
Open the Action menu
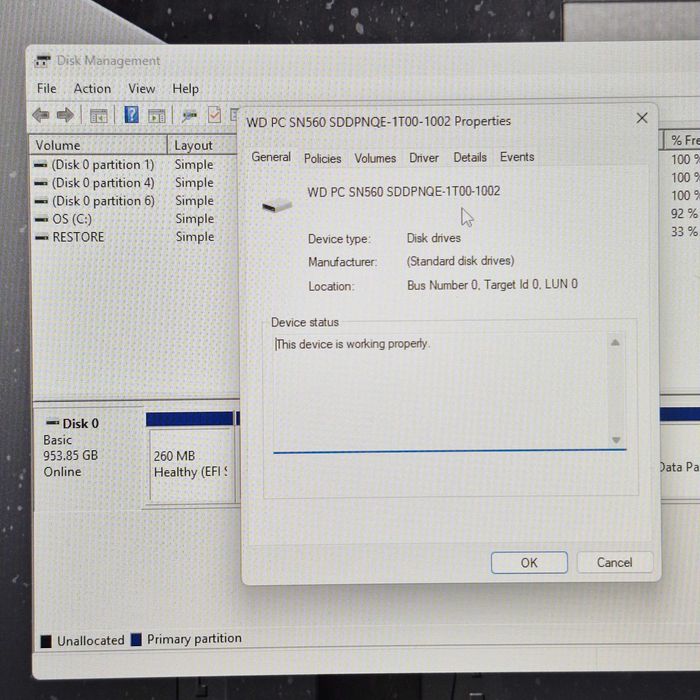[x=92, y=88]
